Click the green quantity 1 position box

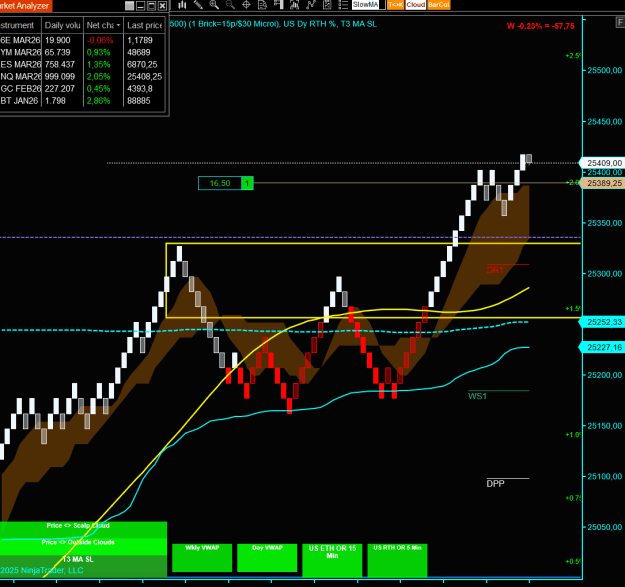pos(247,183)
